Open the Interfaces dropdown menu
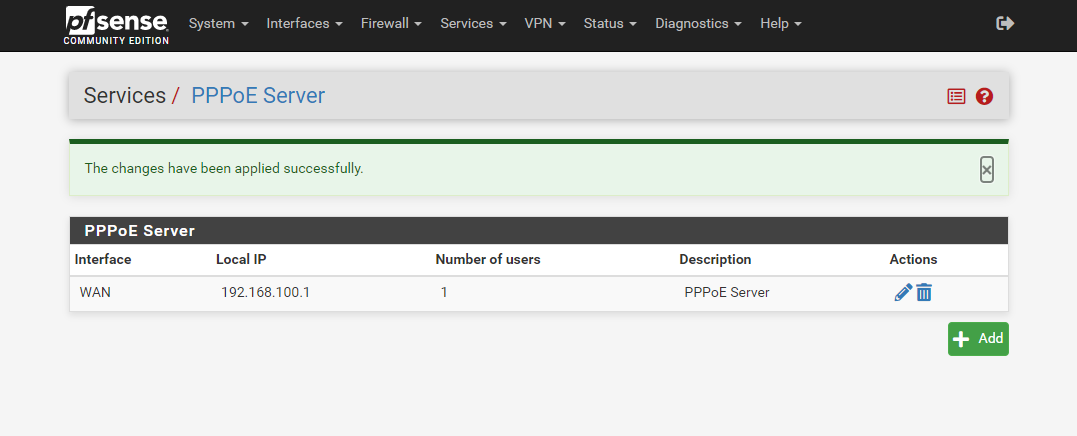This screenshot has height=436, width=1077. point(304,23)
